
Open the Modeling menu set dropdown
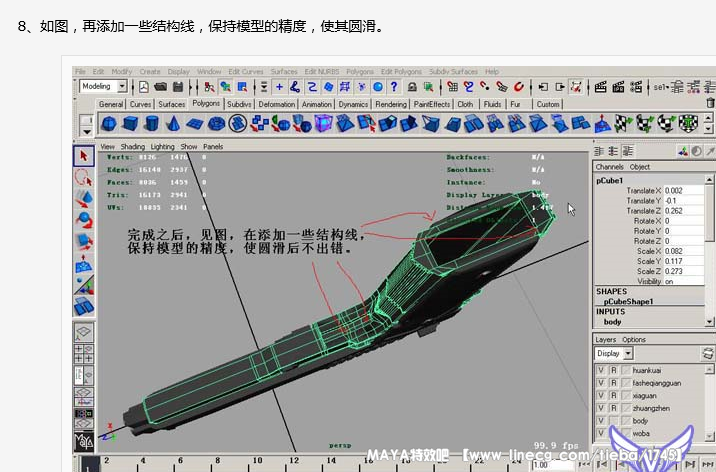click(x=121, y=86)
